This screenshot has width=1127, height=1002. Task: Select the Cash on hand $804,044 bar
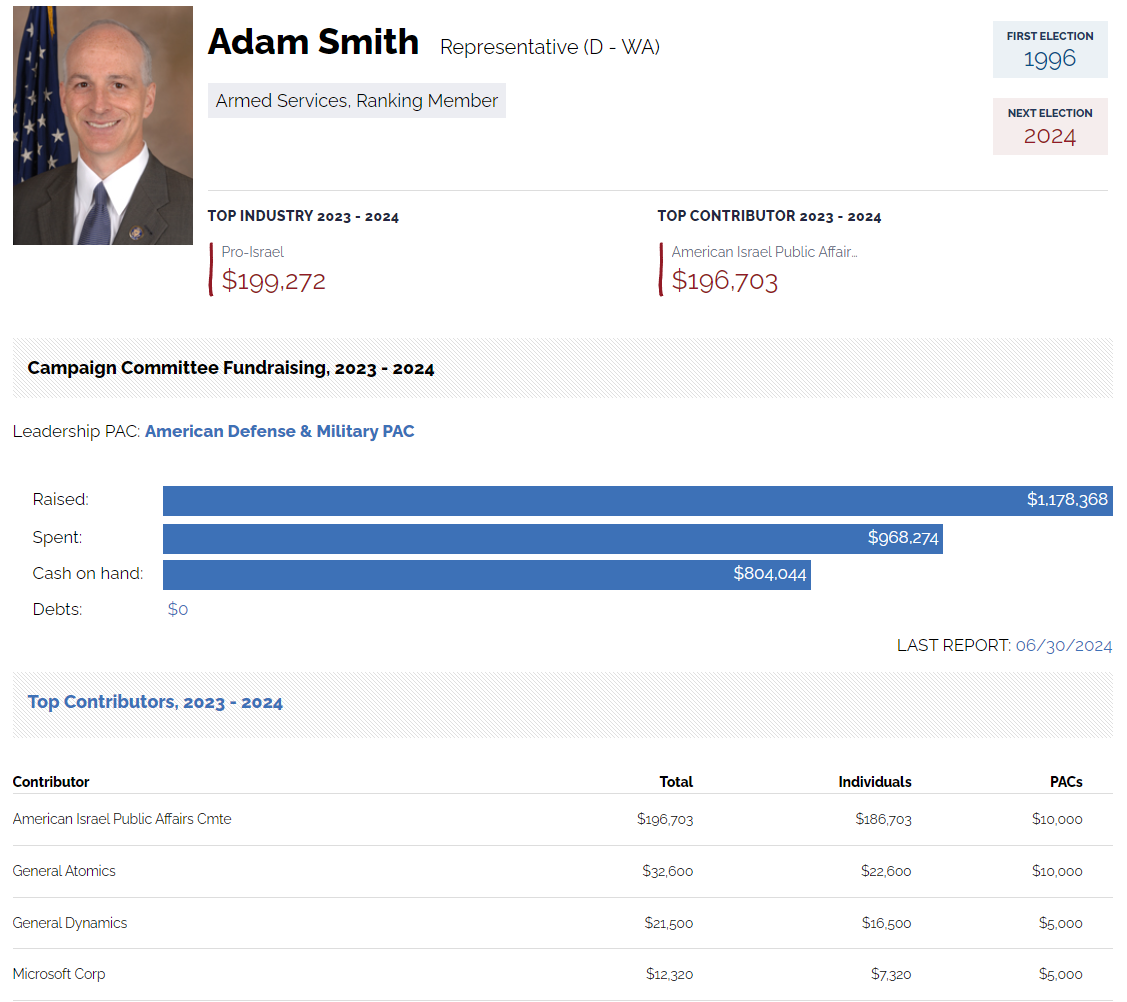click(x=486, y=574)
